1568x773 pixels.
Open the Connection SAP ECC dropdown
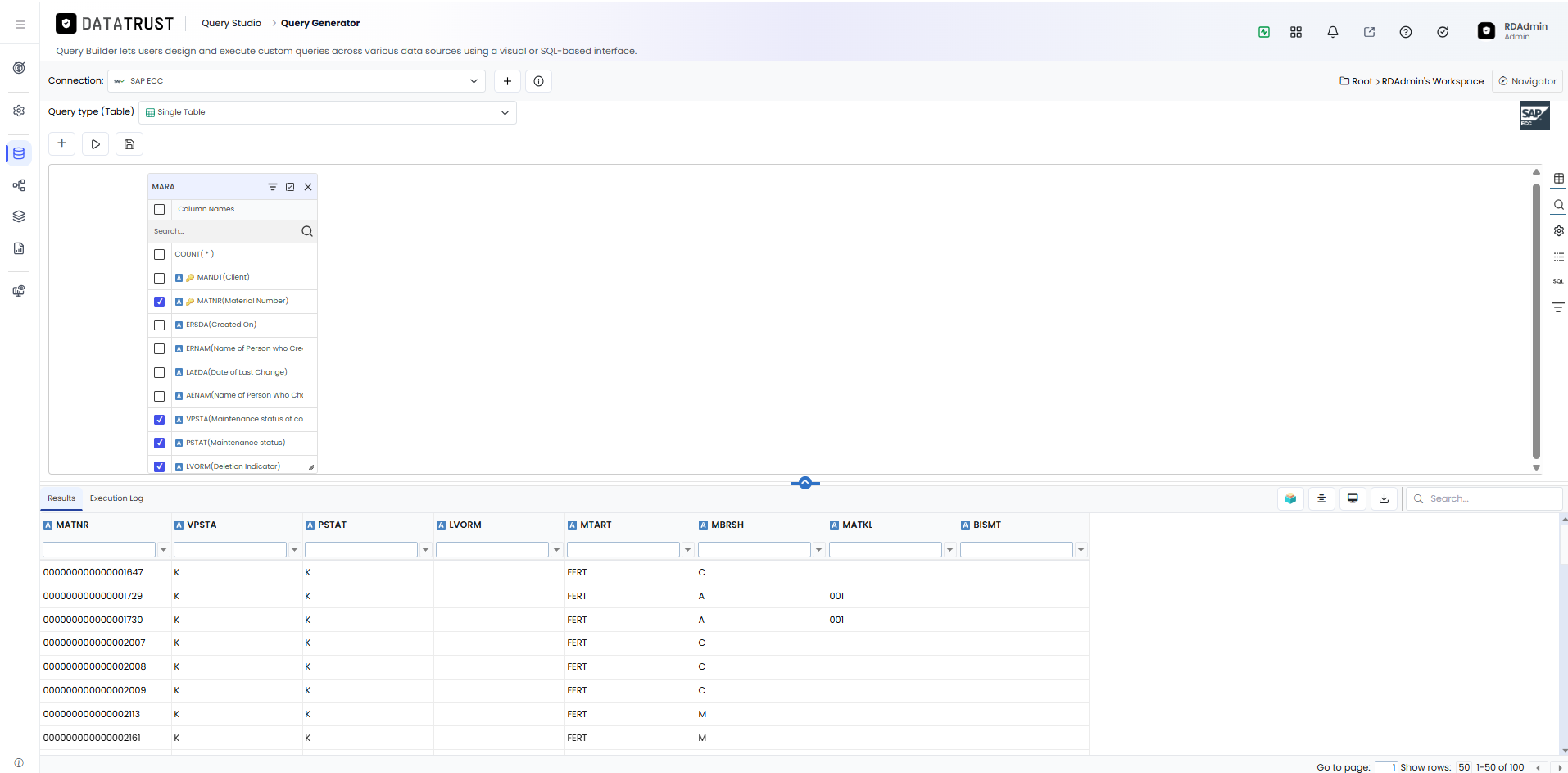(x=297, y=81)
